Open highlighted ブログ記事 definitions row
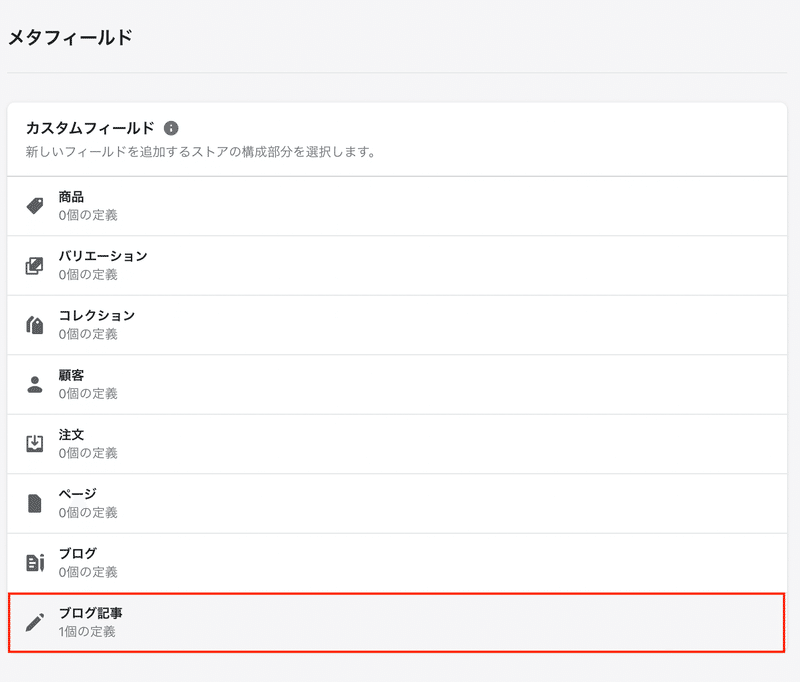This screenshot has height=682, width=800. pos(396,622)
